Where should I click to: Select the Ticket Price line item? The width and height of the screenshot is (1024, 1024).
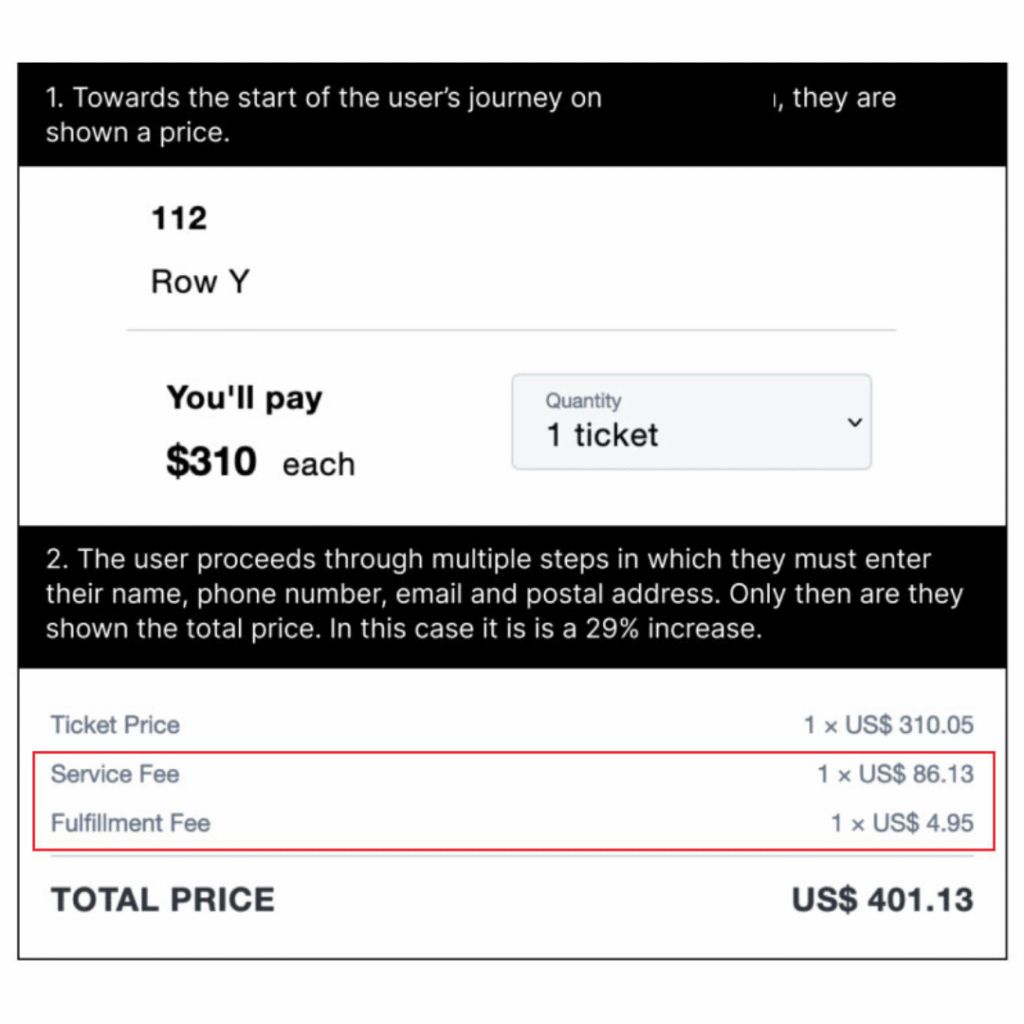pyautogui.click(x=114, y=724)
